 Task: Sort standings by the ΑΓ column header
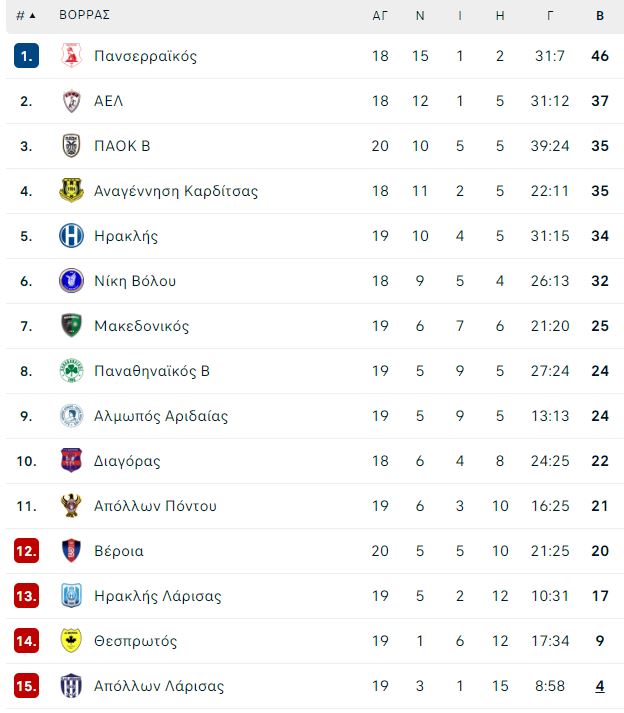[x=380, y=15]
